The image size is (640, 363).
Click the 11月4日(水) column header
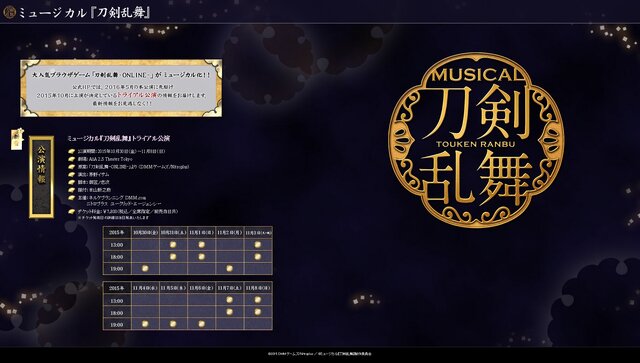click(145, 288)
